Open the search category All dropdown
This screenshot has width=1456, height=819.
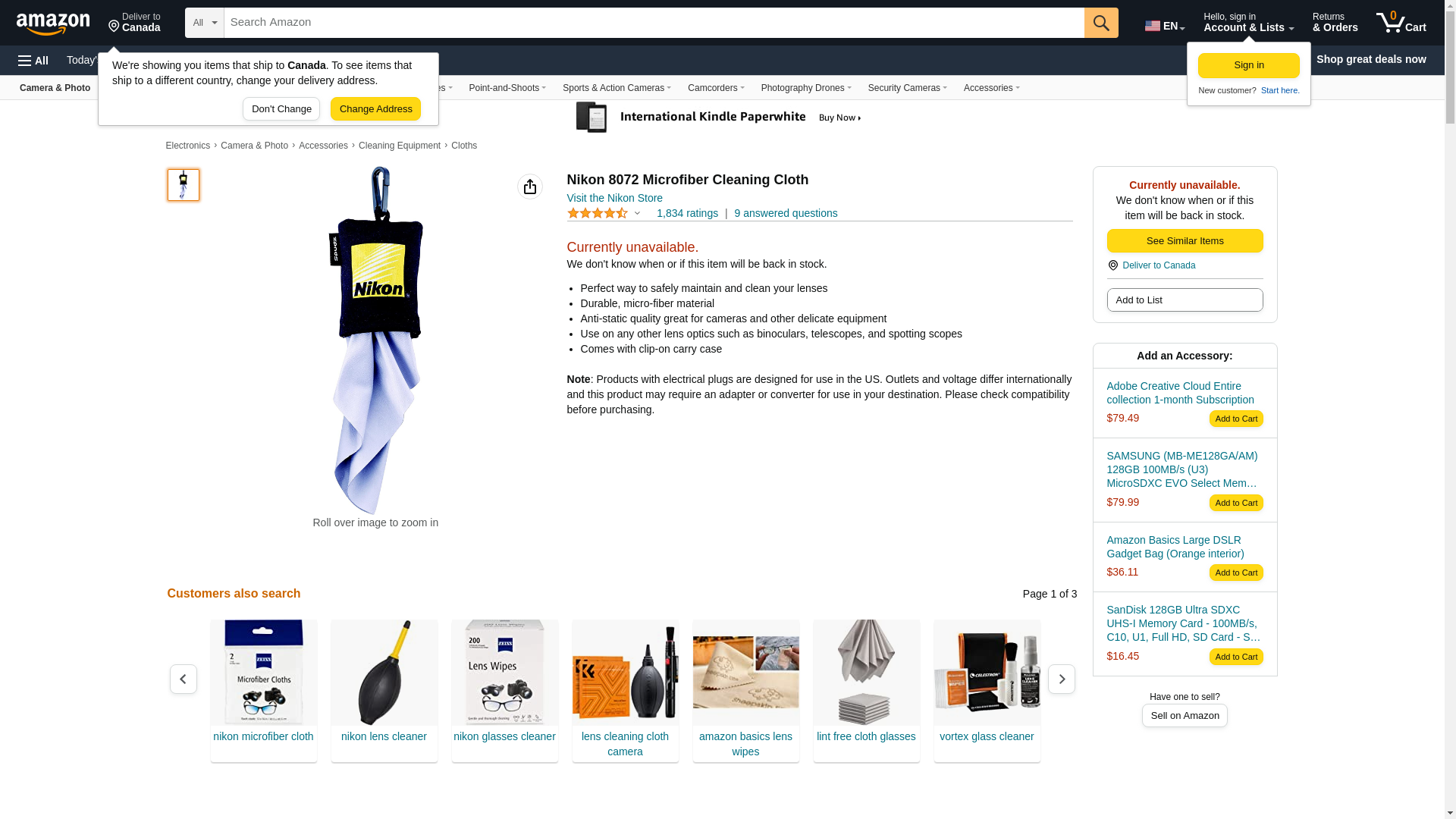pos(204,23)
